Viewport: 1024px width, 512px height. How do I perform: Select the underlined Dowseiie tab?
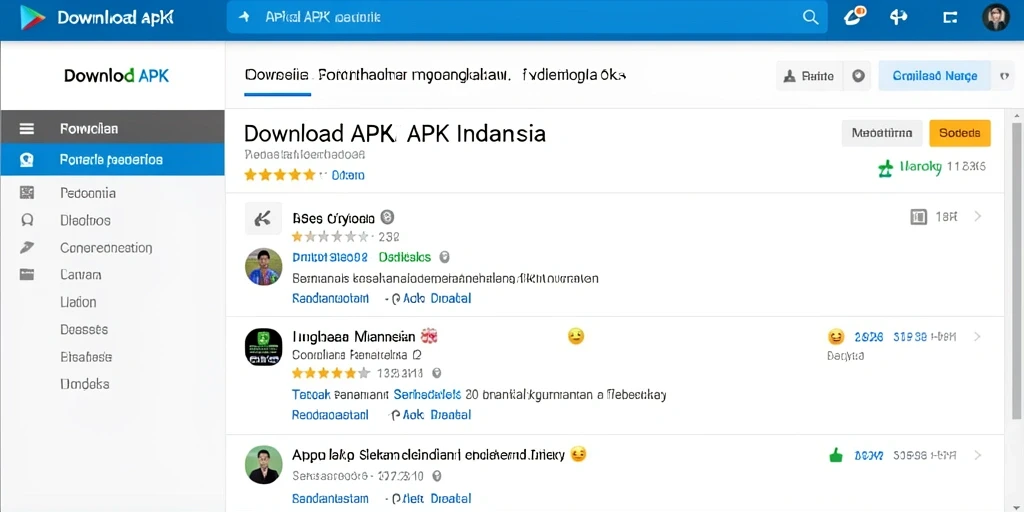tap(277, 75)
